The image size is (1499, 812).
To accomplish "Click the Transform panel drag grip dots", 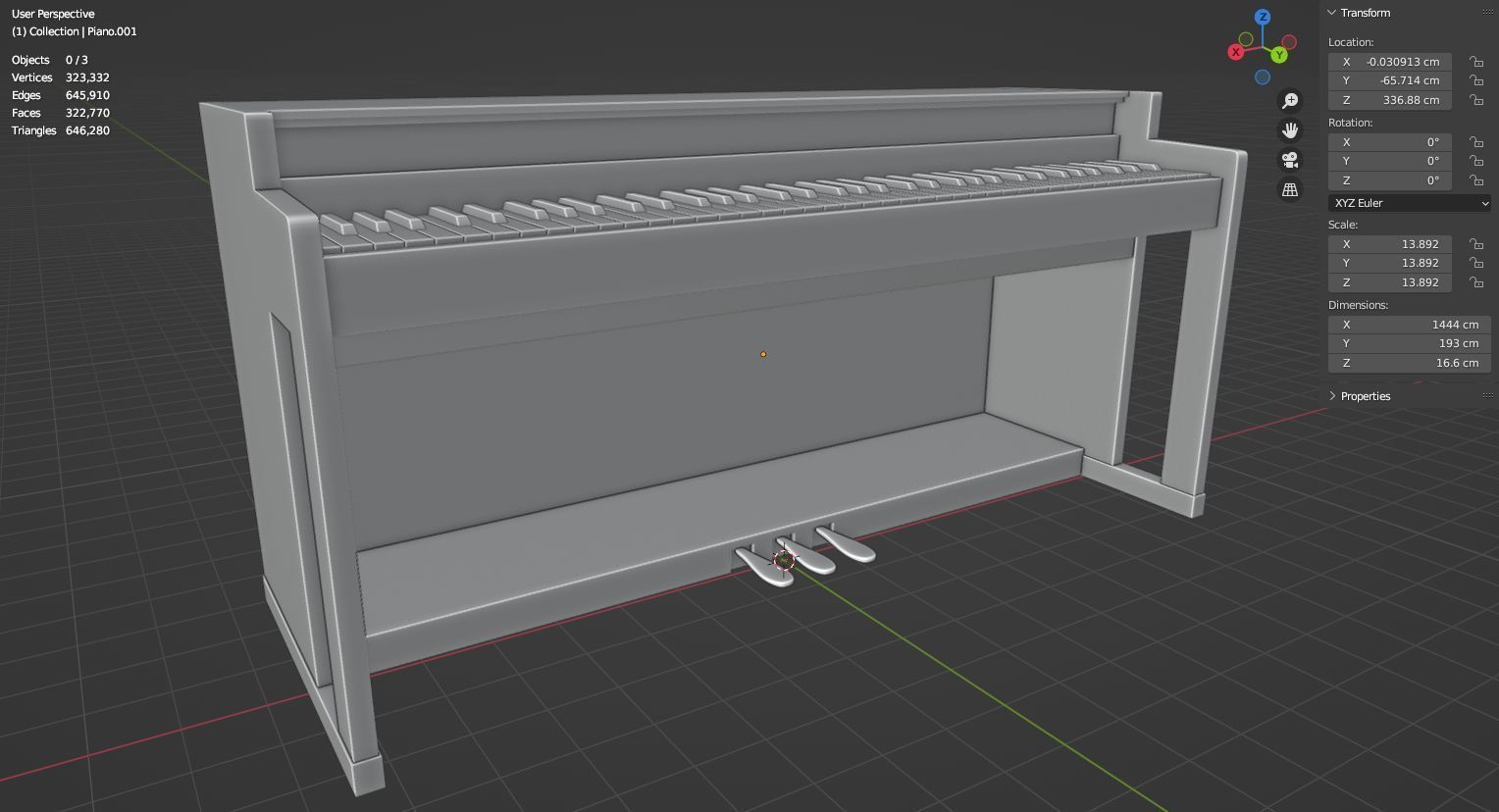I will coord(1488,13).
